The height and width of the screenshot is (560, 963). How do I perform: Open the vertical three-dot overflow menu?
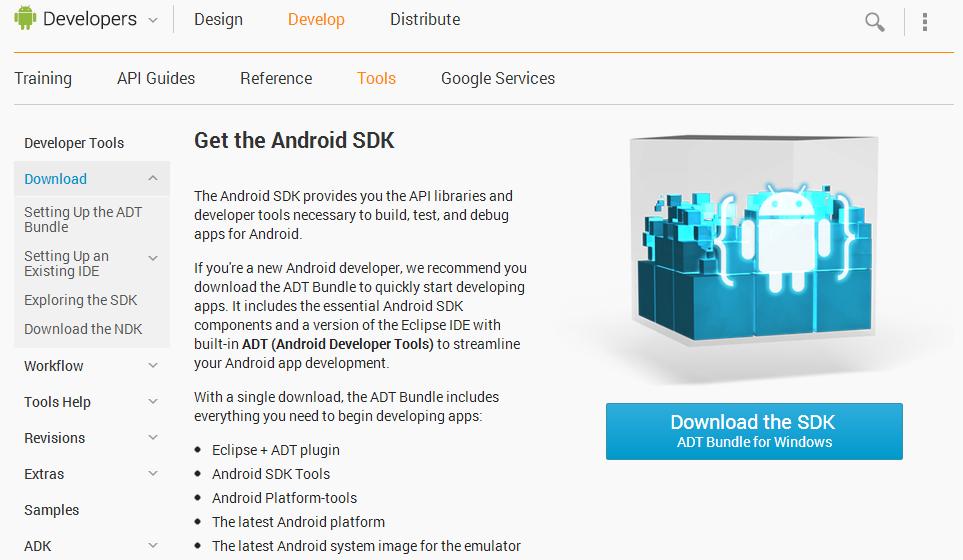(x=925, y=22)
